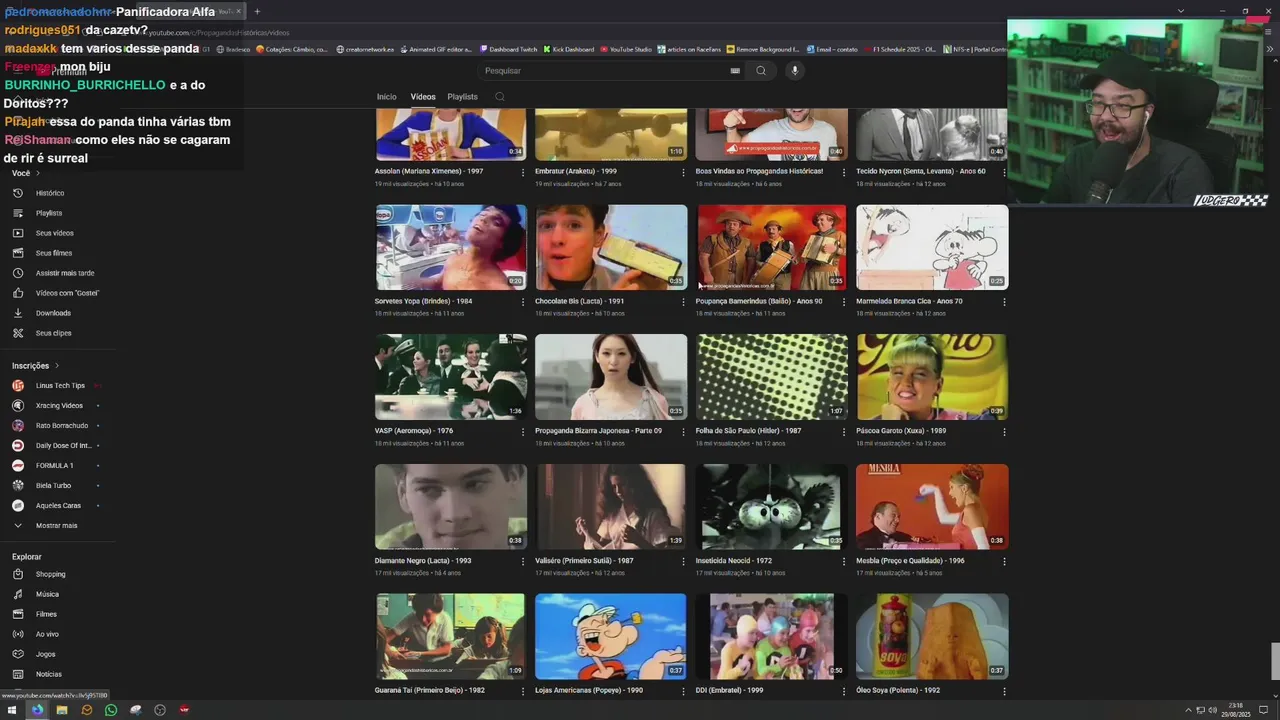This screenshot has height=720, width=1280.
Task: Open File Explorer from taskbar
Action: point(62,710)
